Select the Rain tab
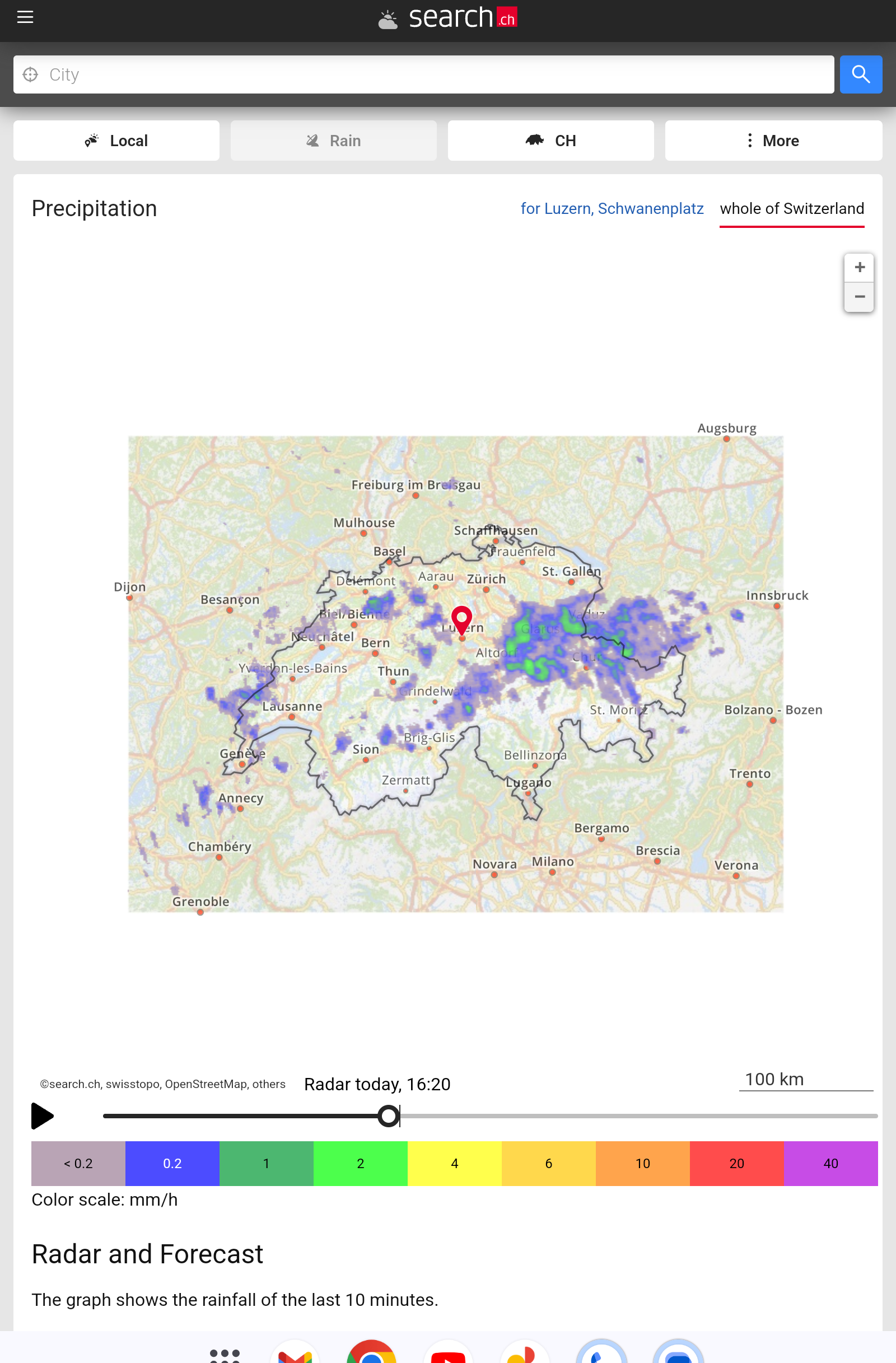 pyautogui.click(x=333, y=141)
